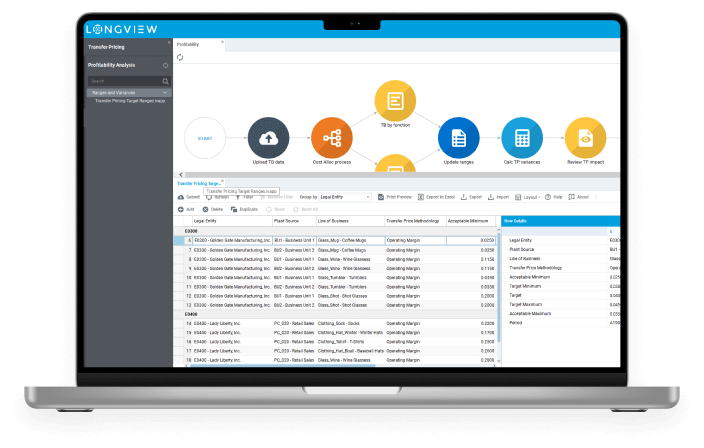Click Target Minimum in Row Details
The image size is (704, 448).
tap(525, 286)
